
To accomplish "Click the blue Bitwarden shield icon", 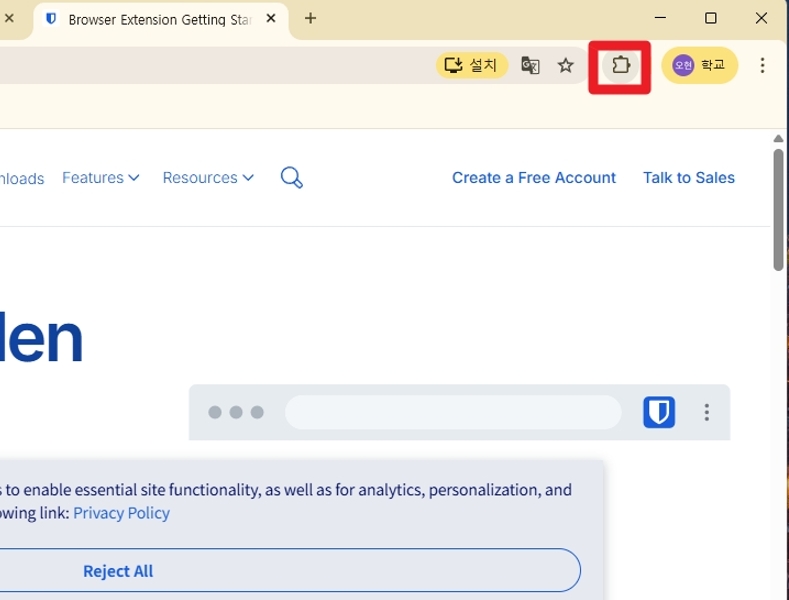I will 658,412.
